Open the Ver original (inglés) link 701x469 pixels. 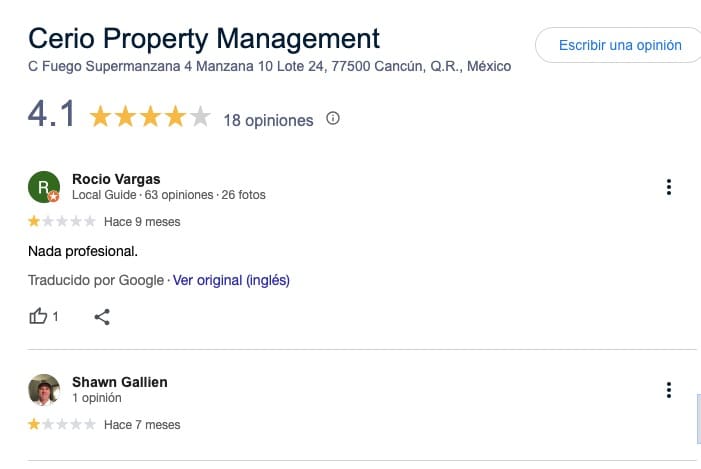231,280
